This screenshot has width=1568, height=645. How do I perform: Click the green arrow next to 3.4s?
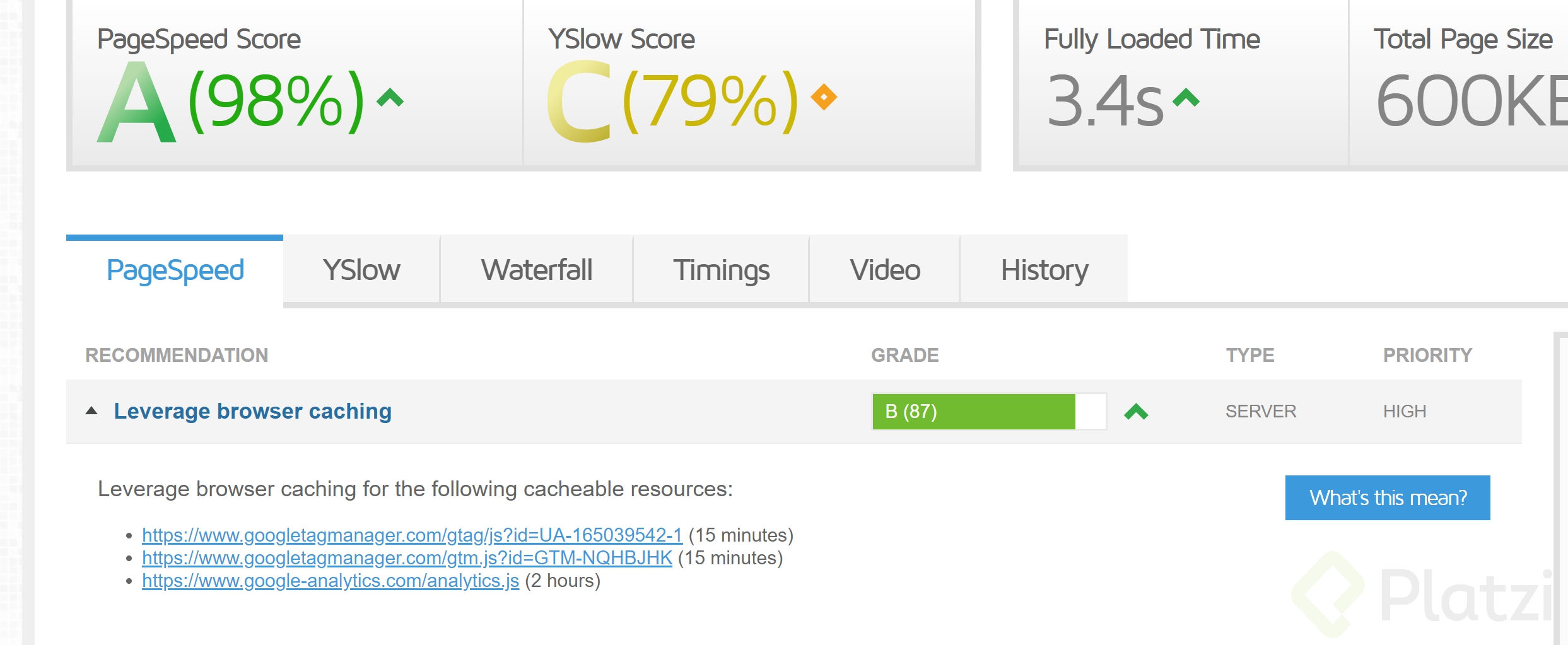tap(1186, 98)
